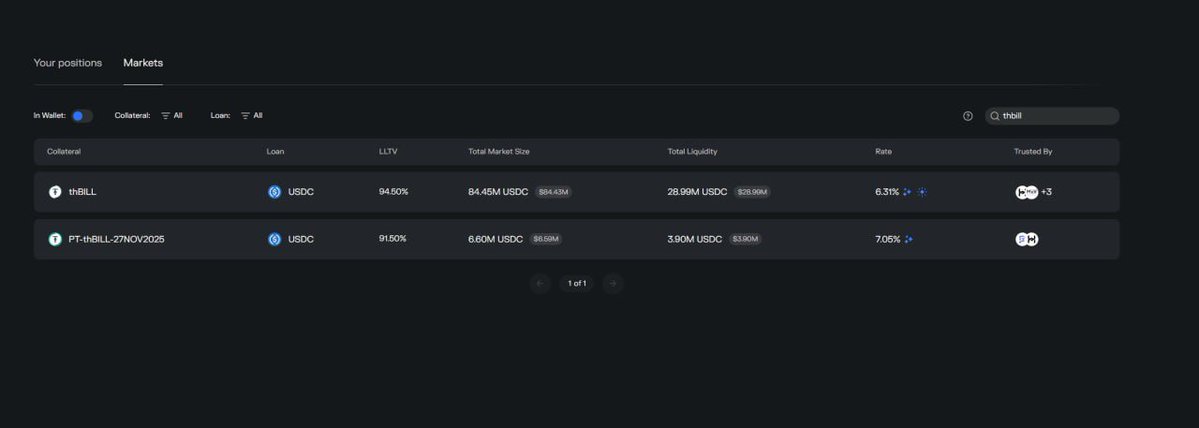Switch to the Your positions tab
Screen dimensions: 1199x428
tap(68, 63)
